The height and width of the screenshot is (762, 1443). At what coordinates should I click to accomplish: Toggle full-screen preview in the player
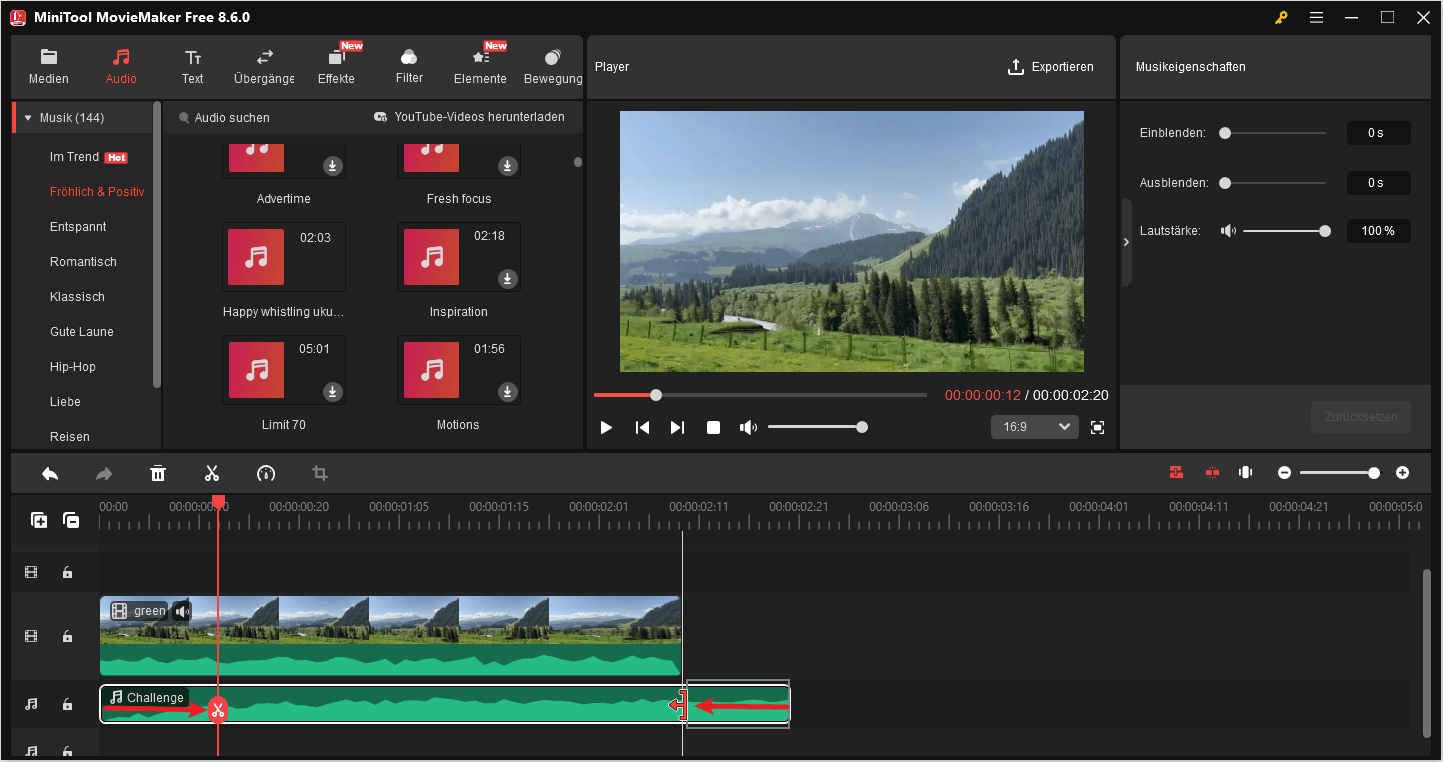(x=1097, y=427)
